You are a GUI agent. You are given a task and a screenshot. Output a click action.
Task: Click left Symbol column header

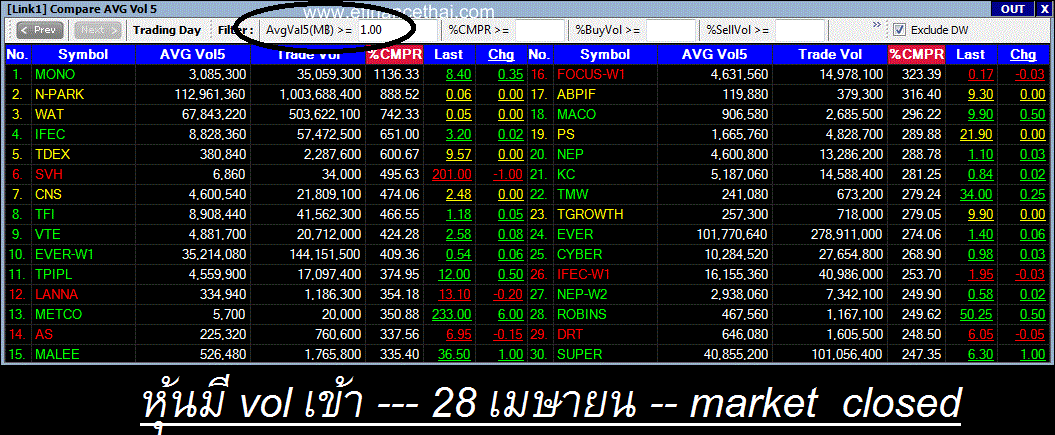point(83,54)
